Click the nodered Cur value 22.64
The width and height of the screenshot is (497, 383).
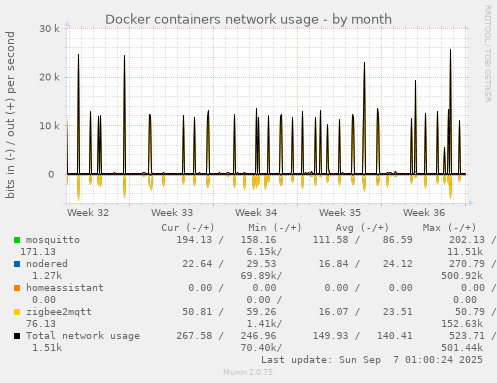[x=197, y=264]
